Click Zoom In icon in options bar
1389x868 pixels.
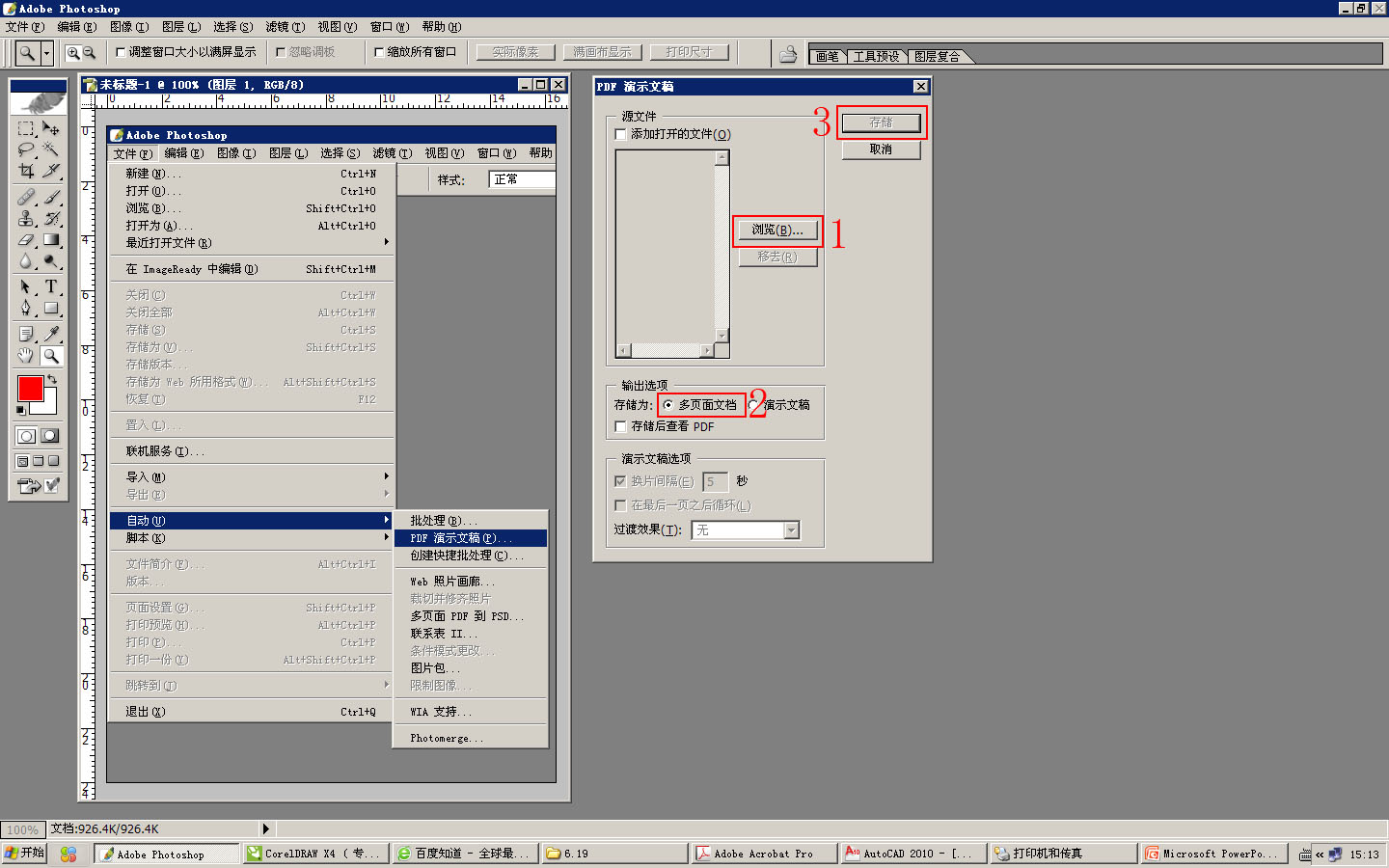73,52
